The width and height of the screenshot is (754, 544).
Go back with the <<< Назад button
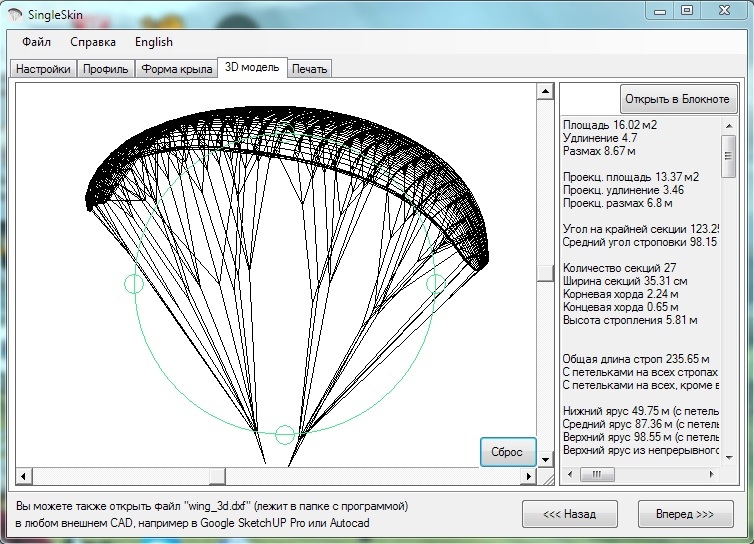tap(569, 514)
